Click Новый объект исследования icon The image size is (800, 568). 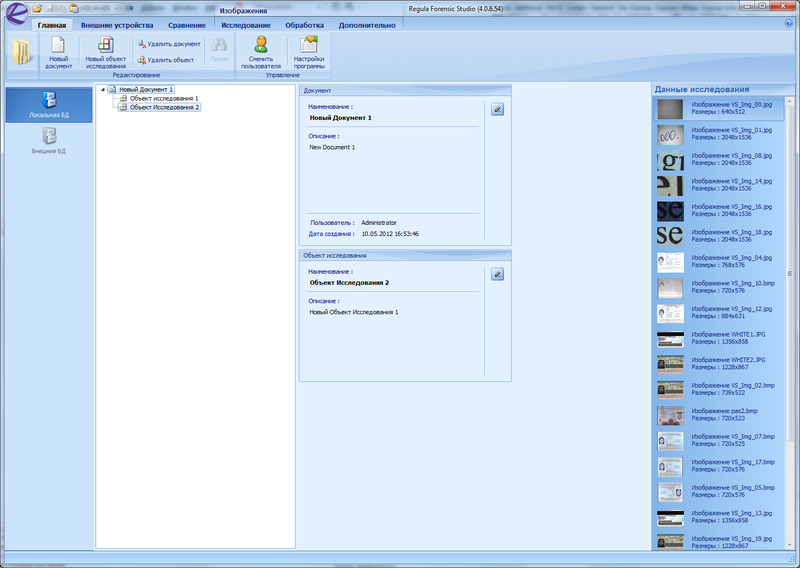[x=105, y=46]
